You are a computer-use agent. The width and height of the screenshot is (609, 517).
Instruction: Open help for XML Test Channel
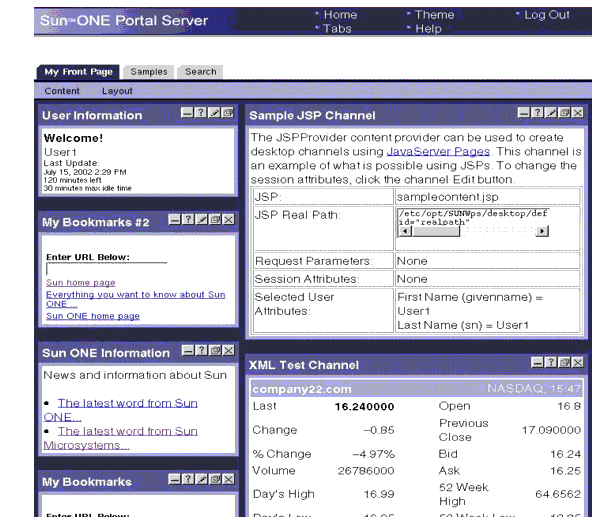click(x=551, y=362)
